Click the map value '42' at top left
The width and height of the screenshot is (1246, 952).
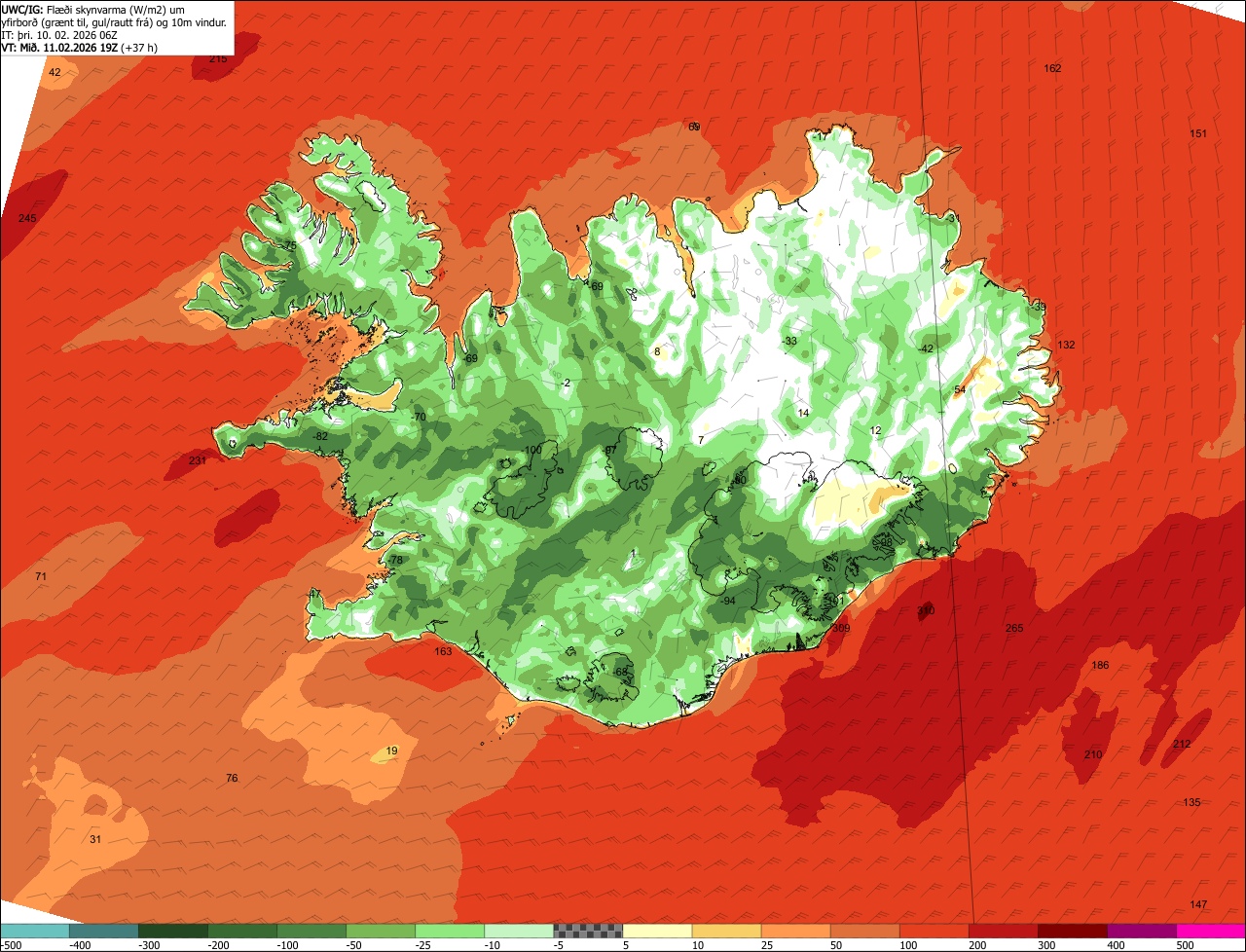click(55, 73)
